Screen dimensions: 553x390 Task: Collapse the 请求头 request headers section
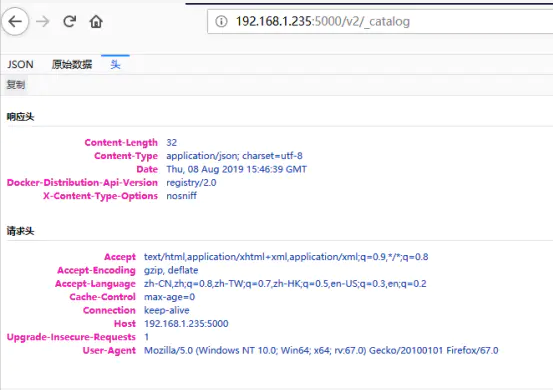point(20,231)
